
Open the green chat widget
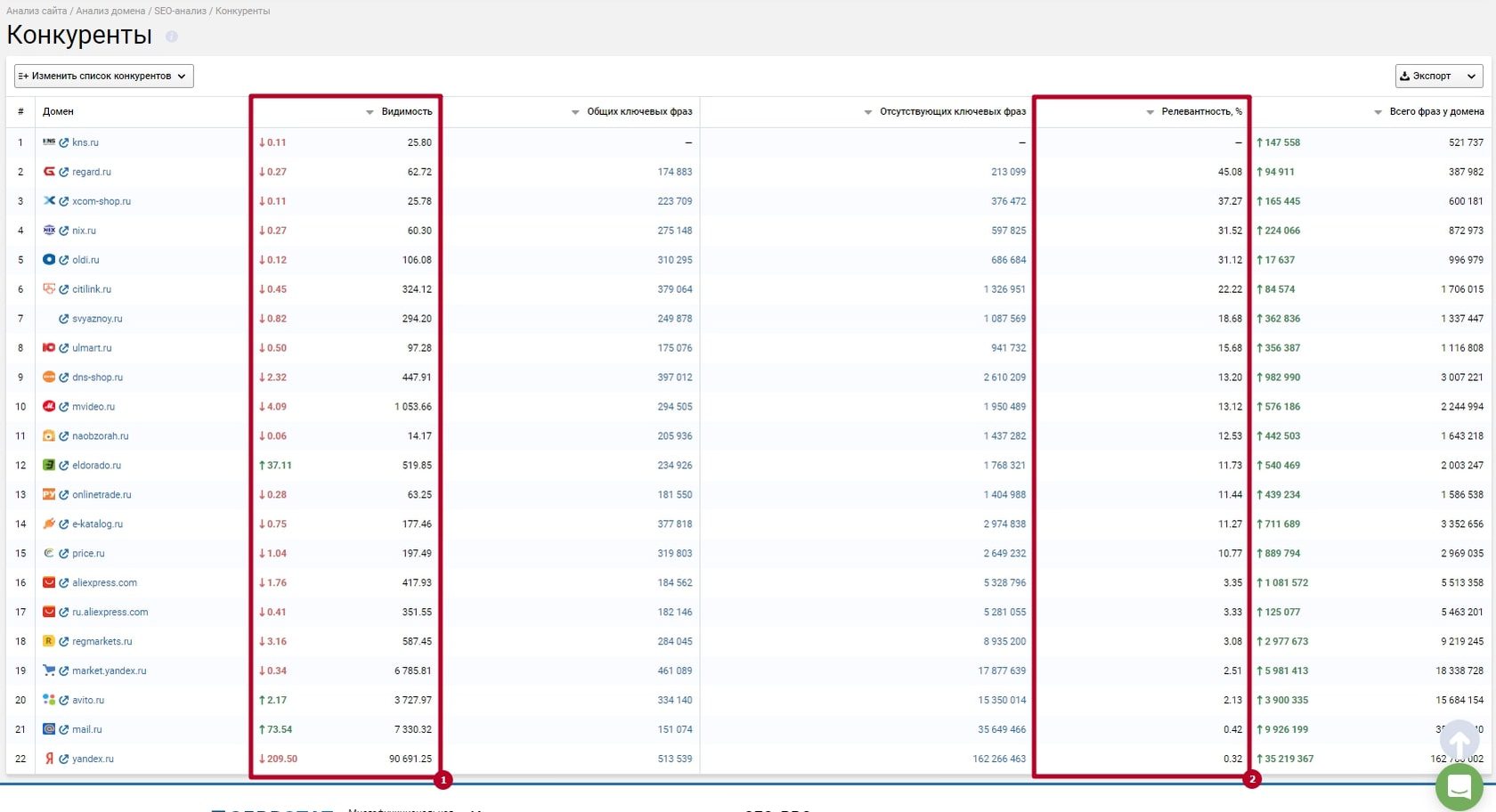(1459, 786)
